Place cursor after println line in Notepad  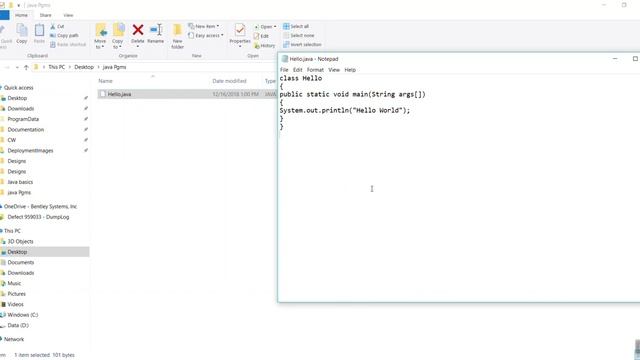pos(411,110)
